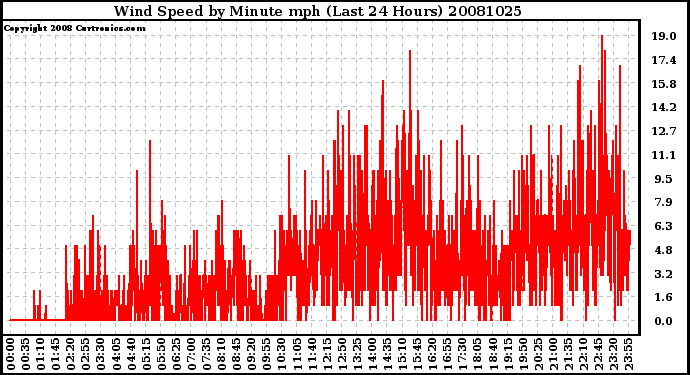Click the 09:20 time label
The image size is (690, 375).
point(251,354)
